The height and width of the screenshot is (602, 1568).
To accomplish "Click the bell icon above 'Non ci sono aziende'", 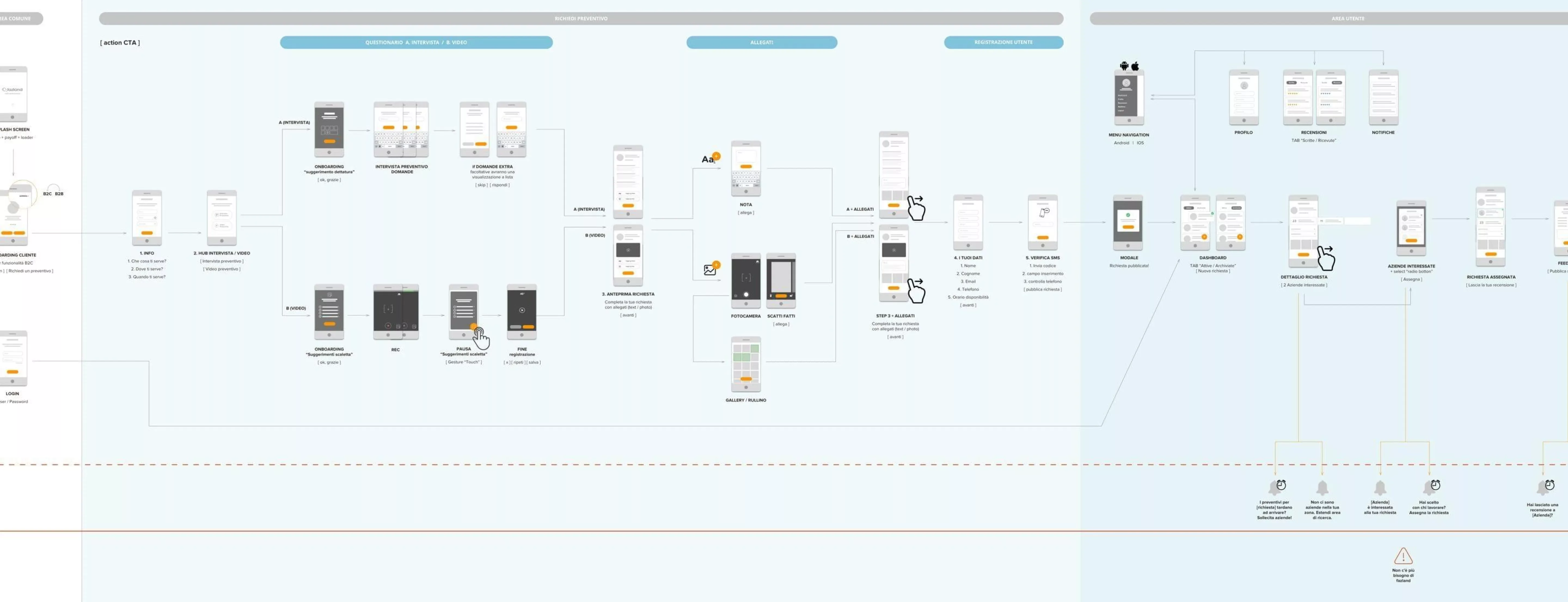I will coord(1322,488).
